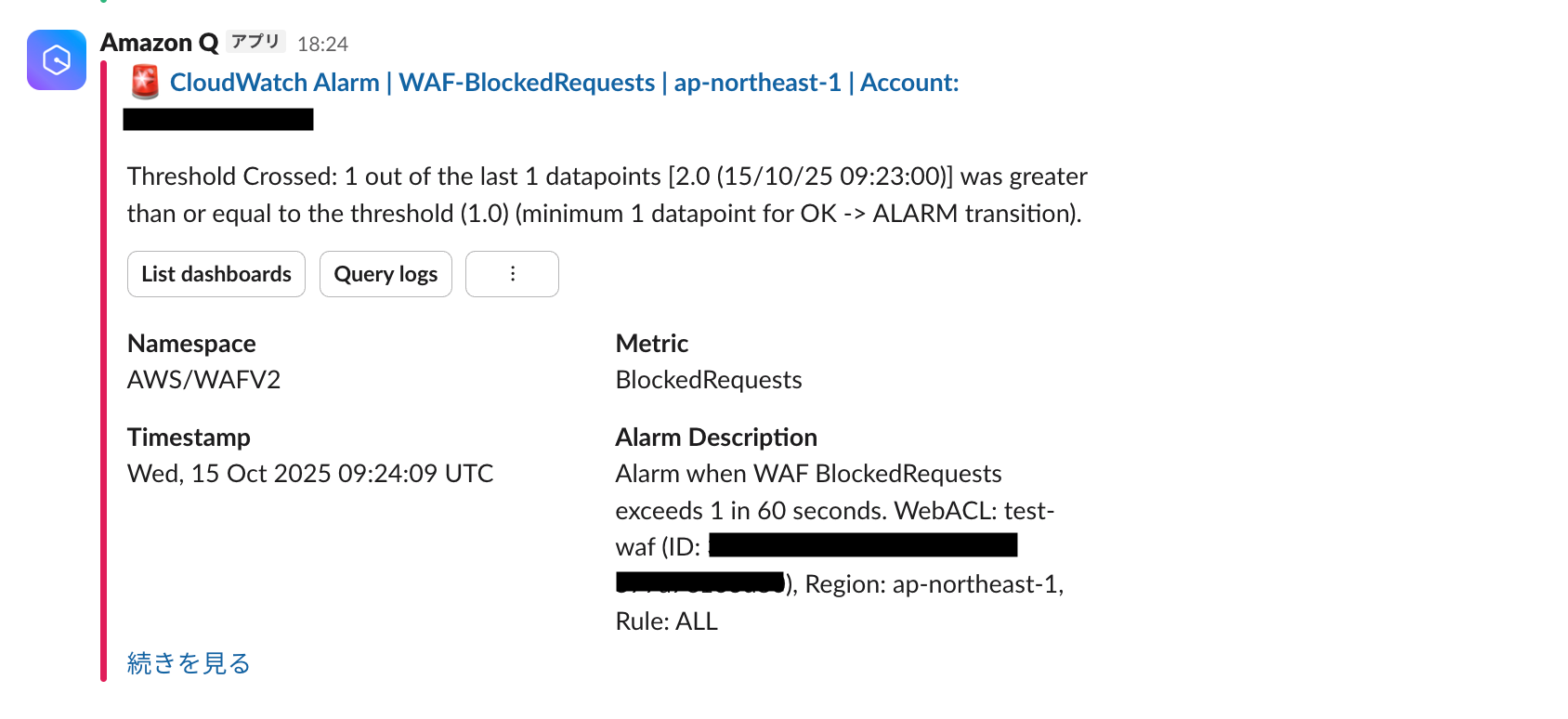Click the BlockedRequests metric value
The height and width of the screenshot is (719, 1568).
point(709,380)
